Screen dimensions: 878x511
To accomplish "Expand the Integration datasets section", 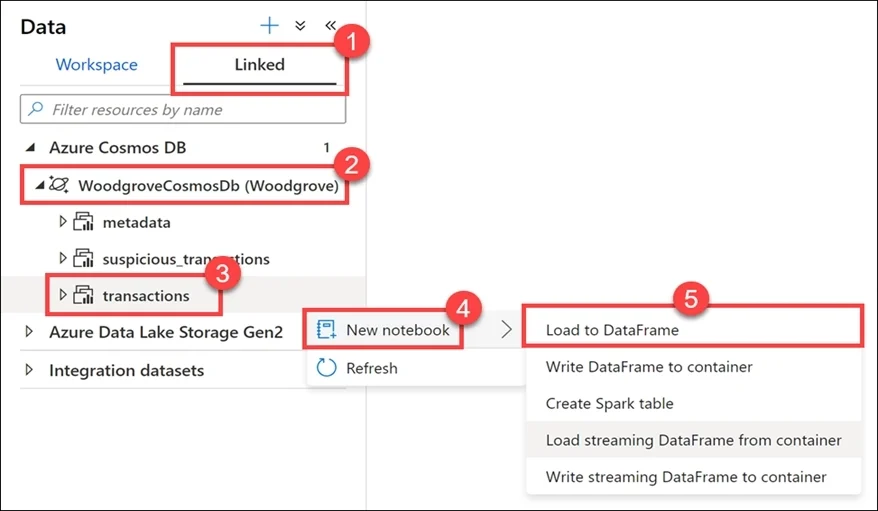I will pyautogui.click(x=29, y=370).
